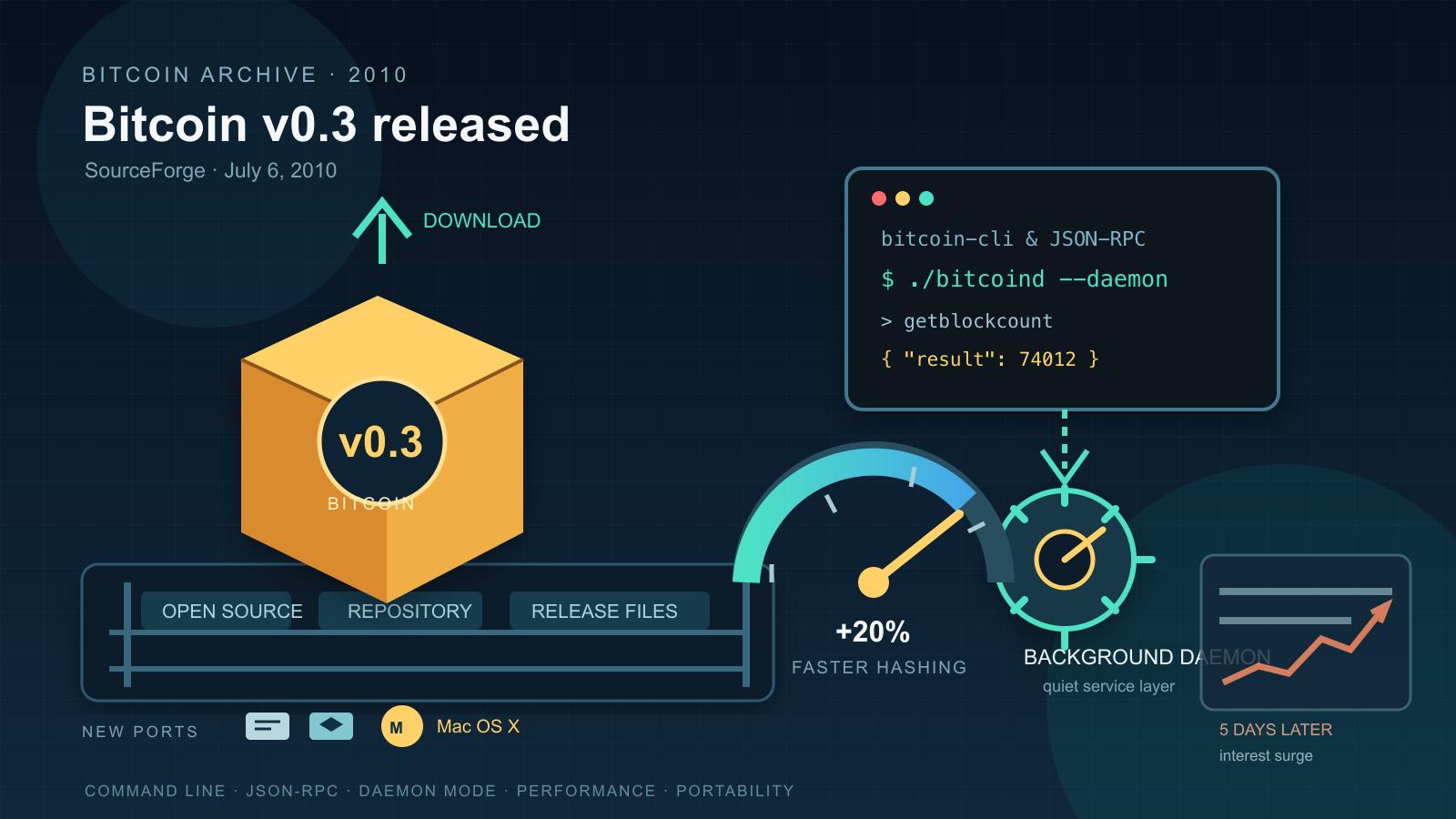Viewport: 1456px width, 819px height.
Task: Click the yellow M circle icon
Action: pos(401,726)
